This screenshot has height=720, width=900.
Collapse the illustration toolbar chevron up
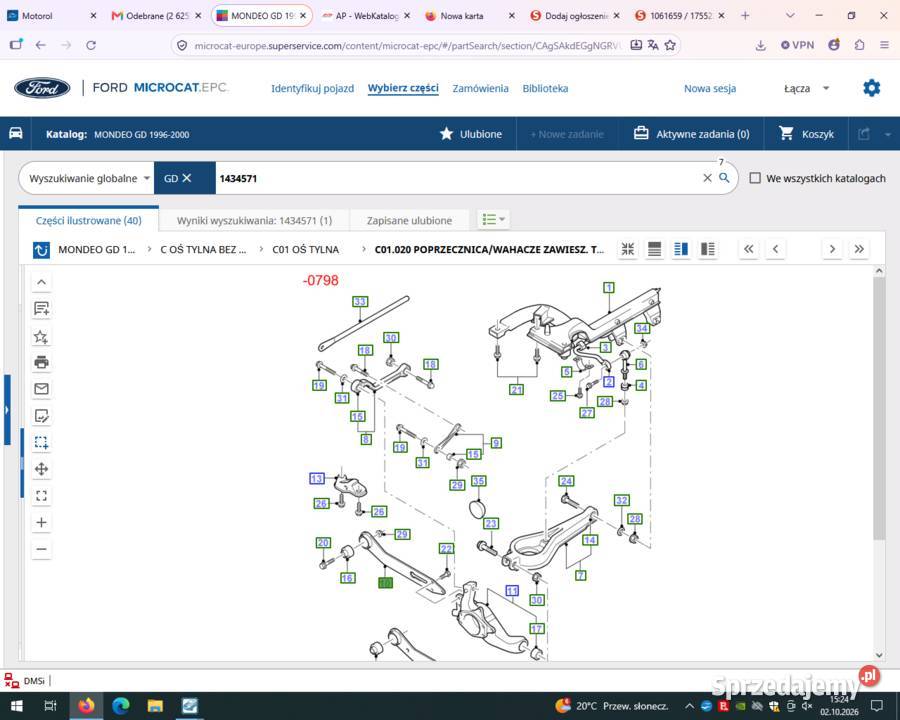point(41,282)
